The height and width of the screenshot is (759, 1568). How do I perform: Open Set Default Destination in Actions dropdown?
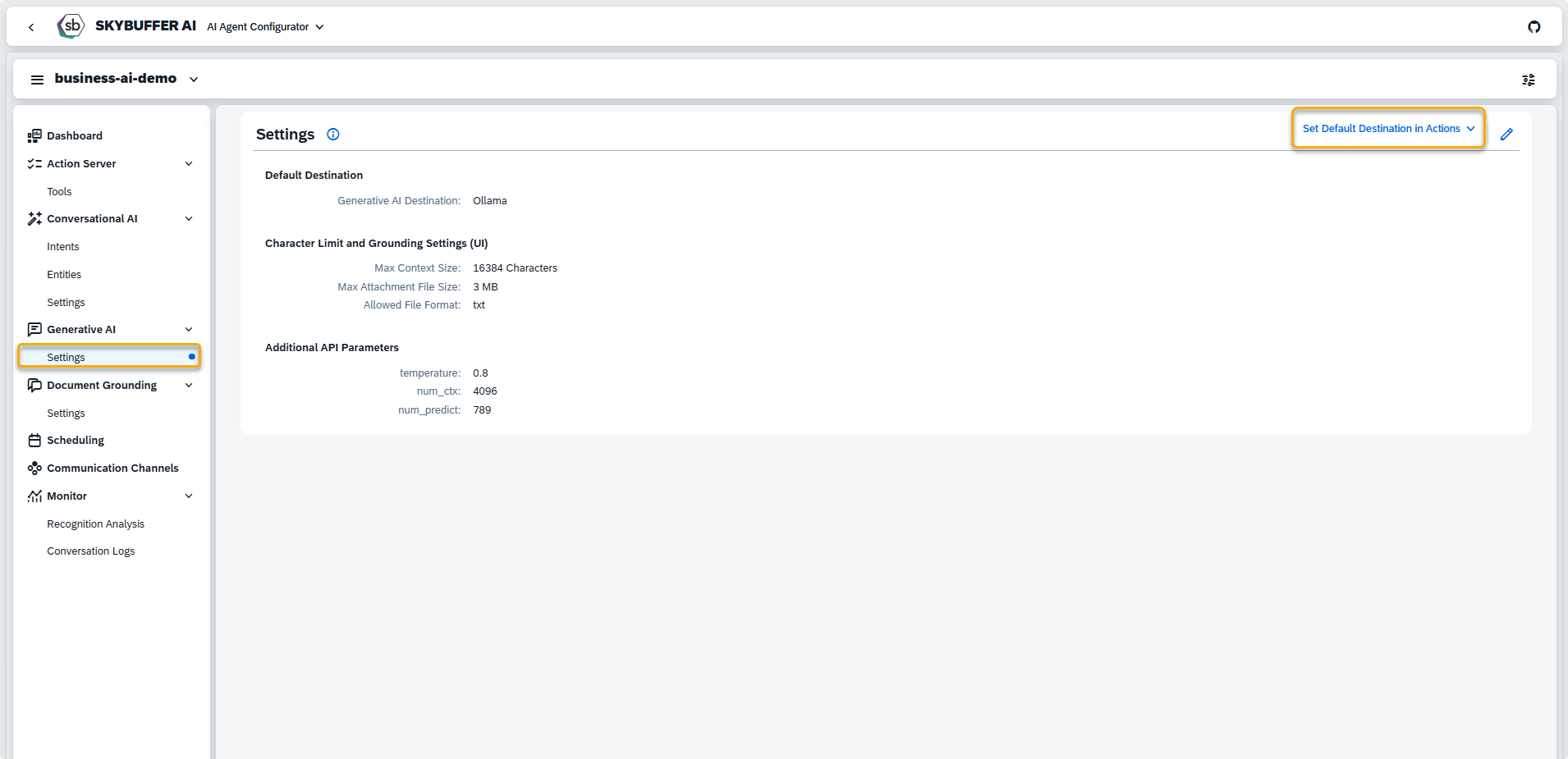1388,129
